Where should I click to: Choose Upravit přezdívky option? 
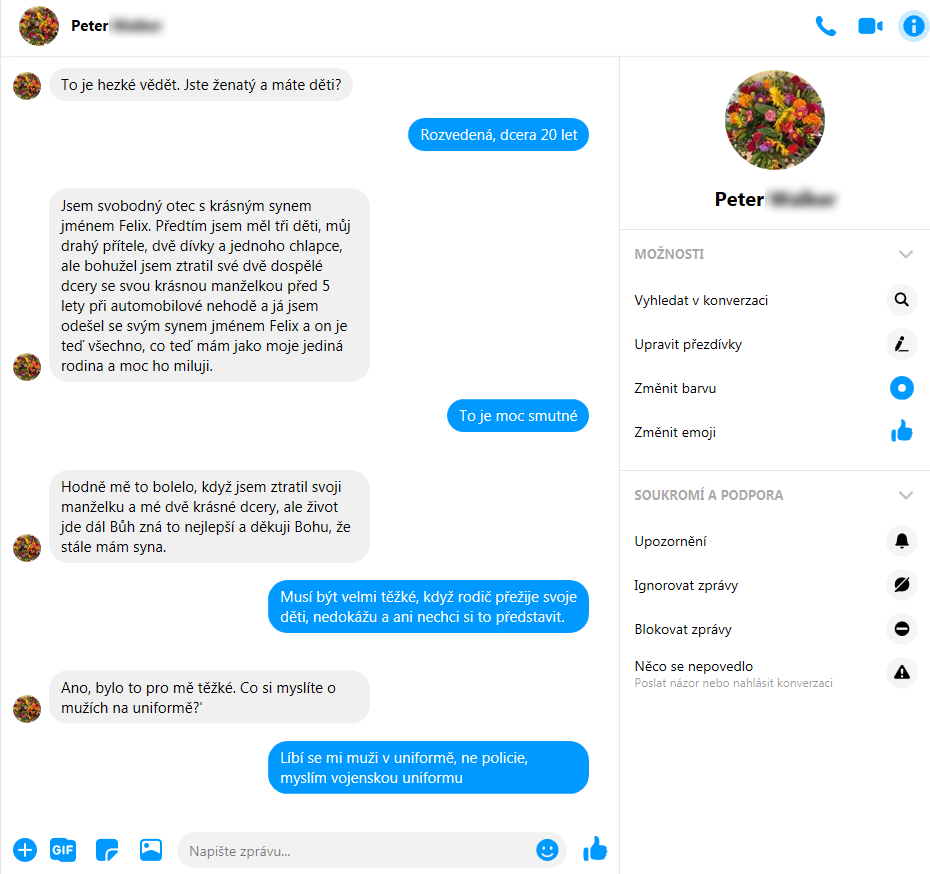point(773,344)
